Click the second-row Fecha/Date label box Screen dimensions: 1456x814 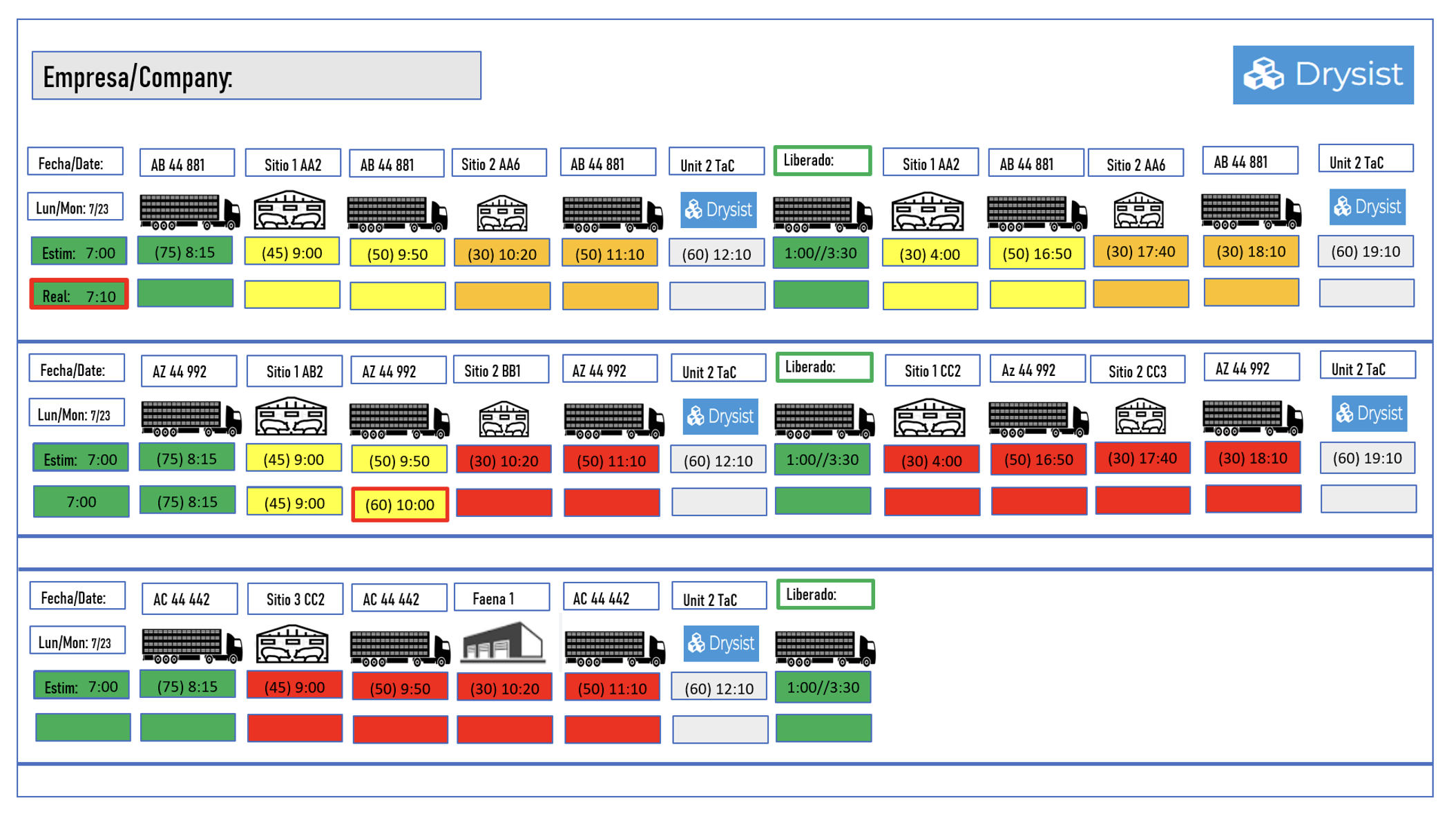coord(76,370)
